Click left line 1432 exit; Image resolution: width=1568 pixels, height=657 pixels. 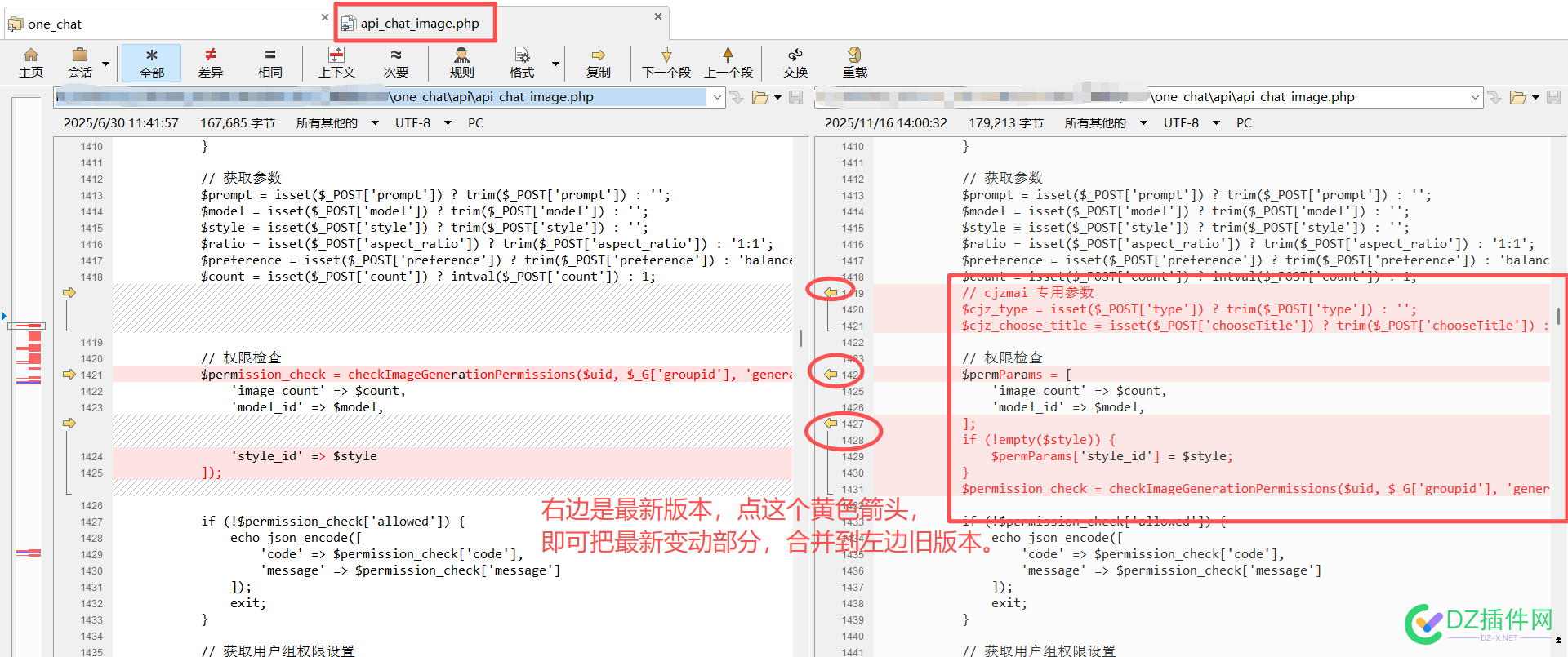pyautogui.click(x=248, y=602)
